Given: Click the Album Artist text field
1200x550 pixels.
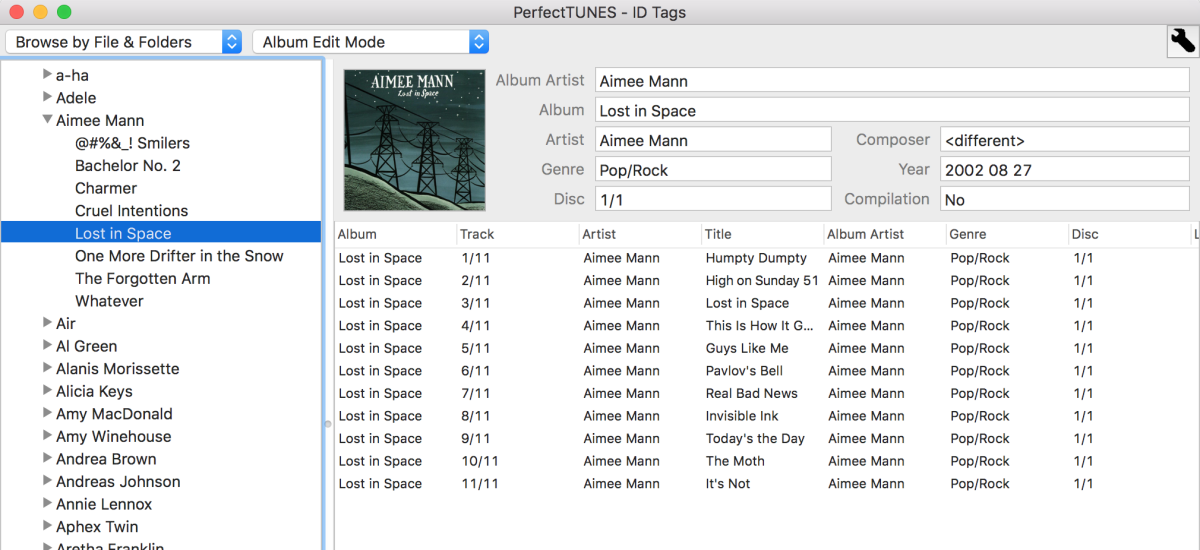Looking at the screenshot, I should [891, 81].
